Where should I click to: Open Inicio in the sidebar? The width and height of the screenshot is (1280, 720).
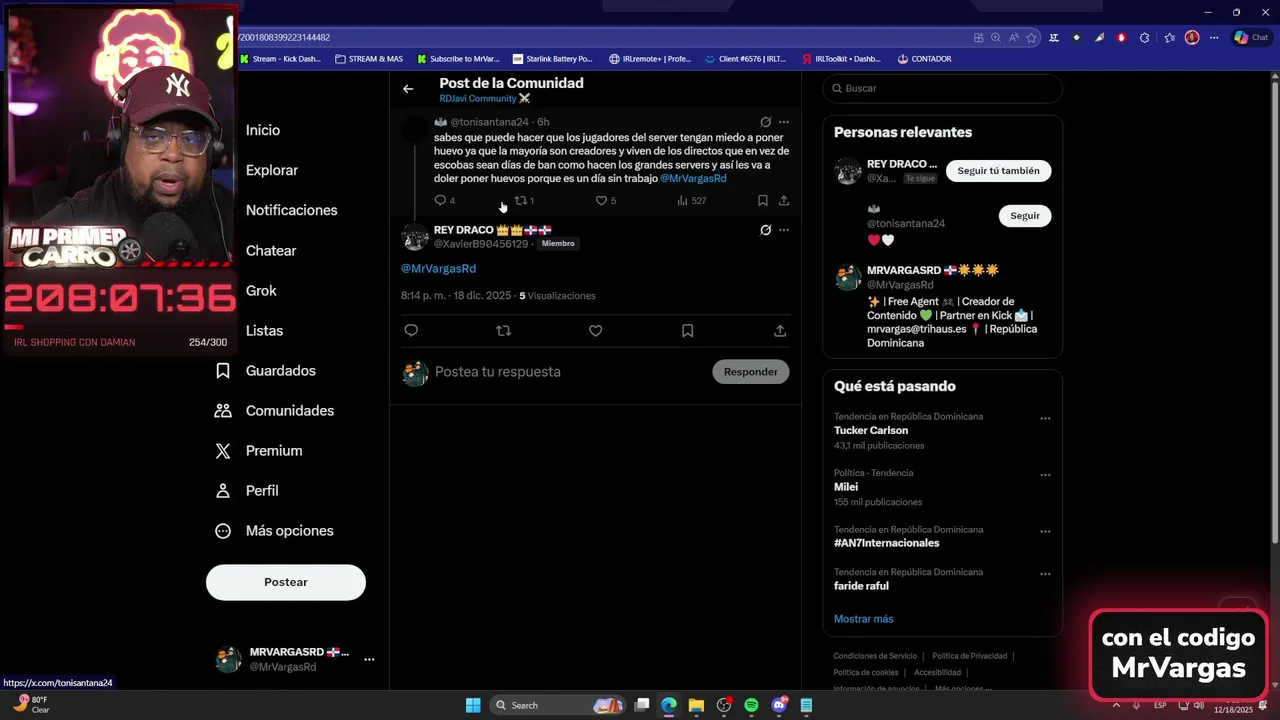click(x=263, y=130)
